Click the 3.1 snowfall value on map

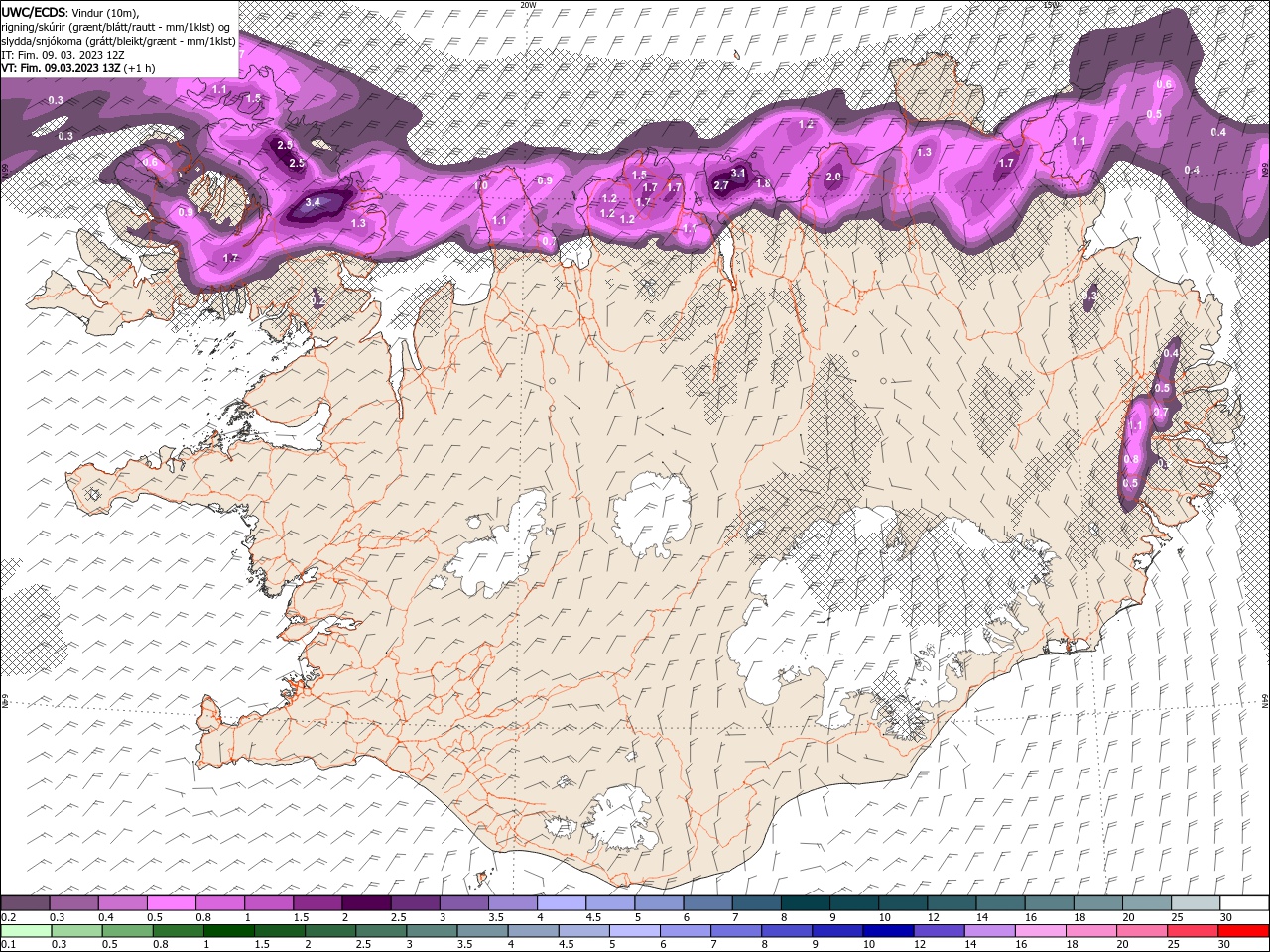pos(738,173)
